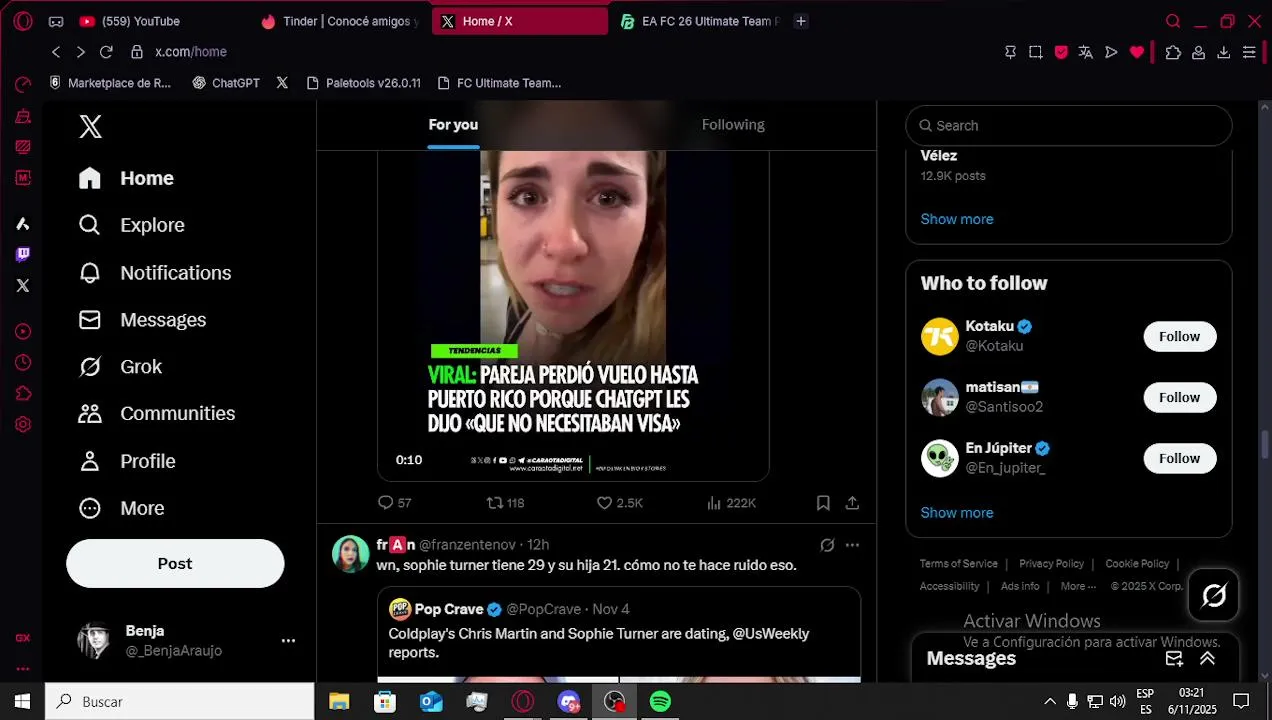Compose new message in Messages drawer
1272x720 pixels.
[x=1174, y=658]
